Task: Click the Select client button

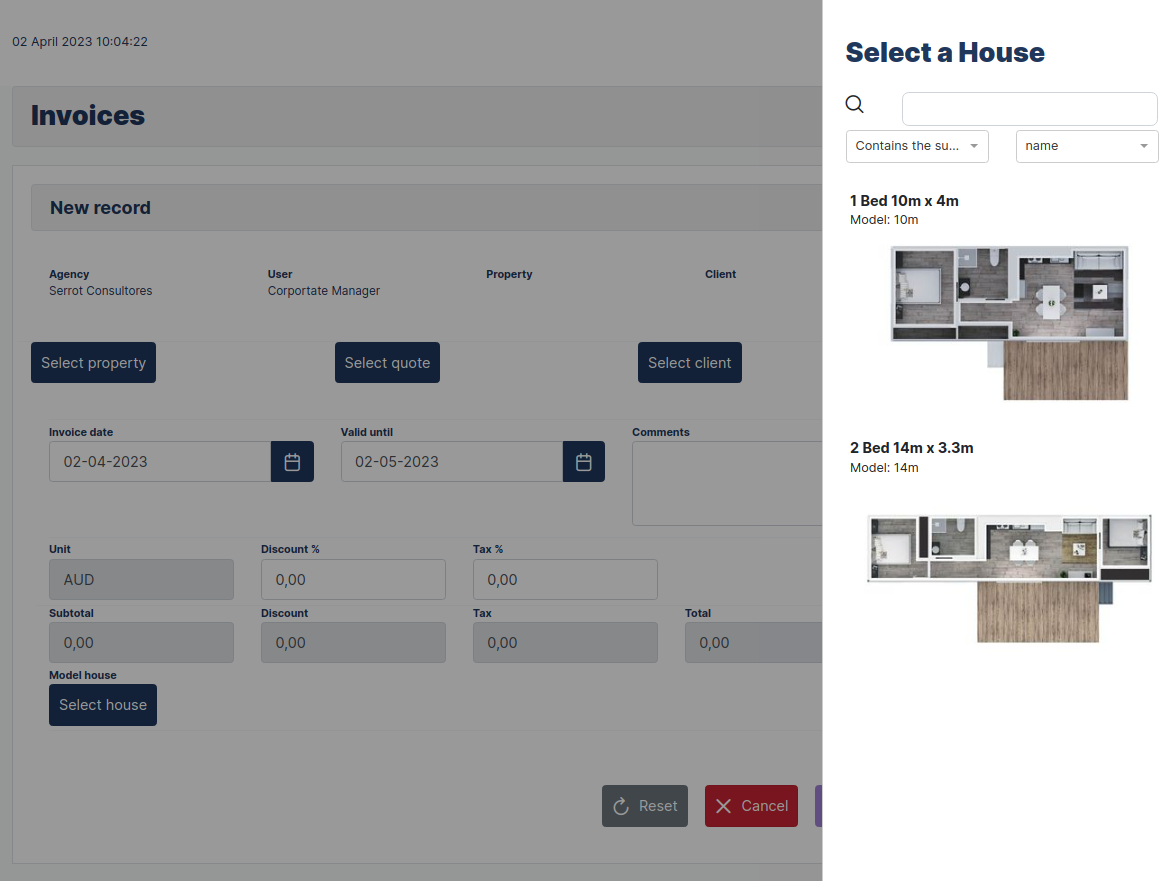Action: pyautogui.click(x=689, y=362)
